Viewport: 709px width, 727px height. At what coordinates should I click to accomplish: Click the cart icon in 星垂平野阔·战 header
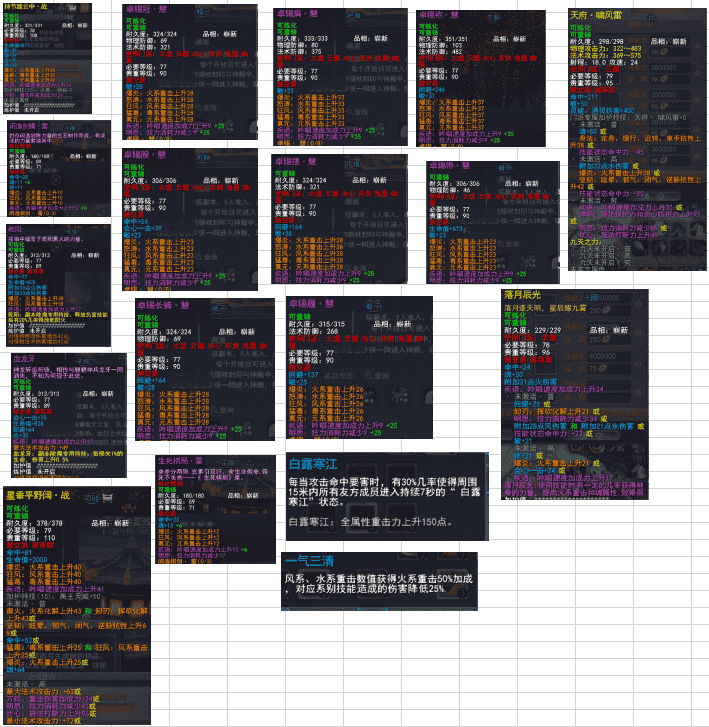pyautogui.click(x=107, y=497)
